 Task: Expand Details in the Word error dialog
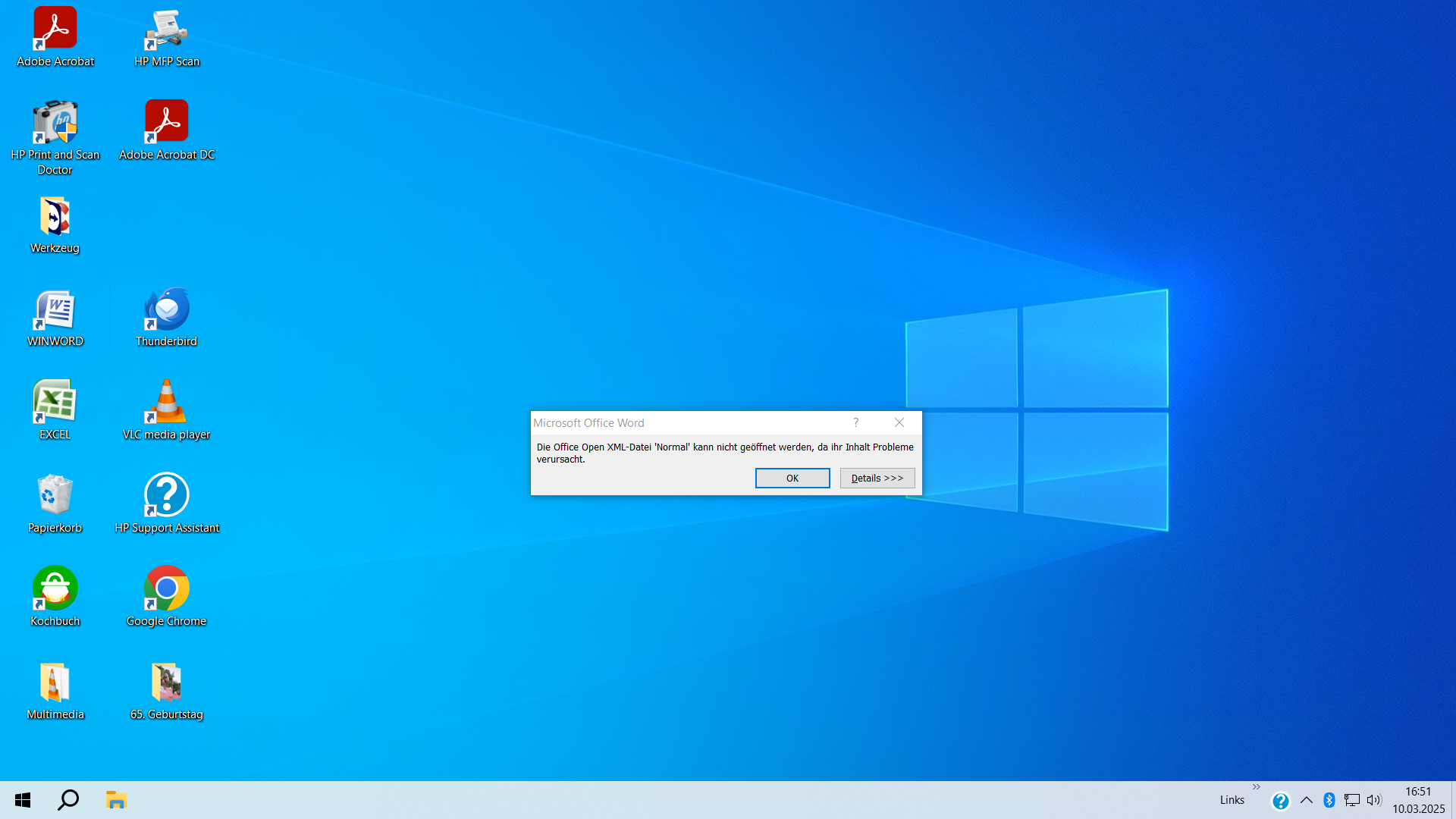877,478
